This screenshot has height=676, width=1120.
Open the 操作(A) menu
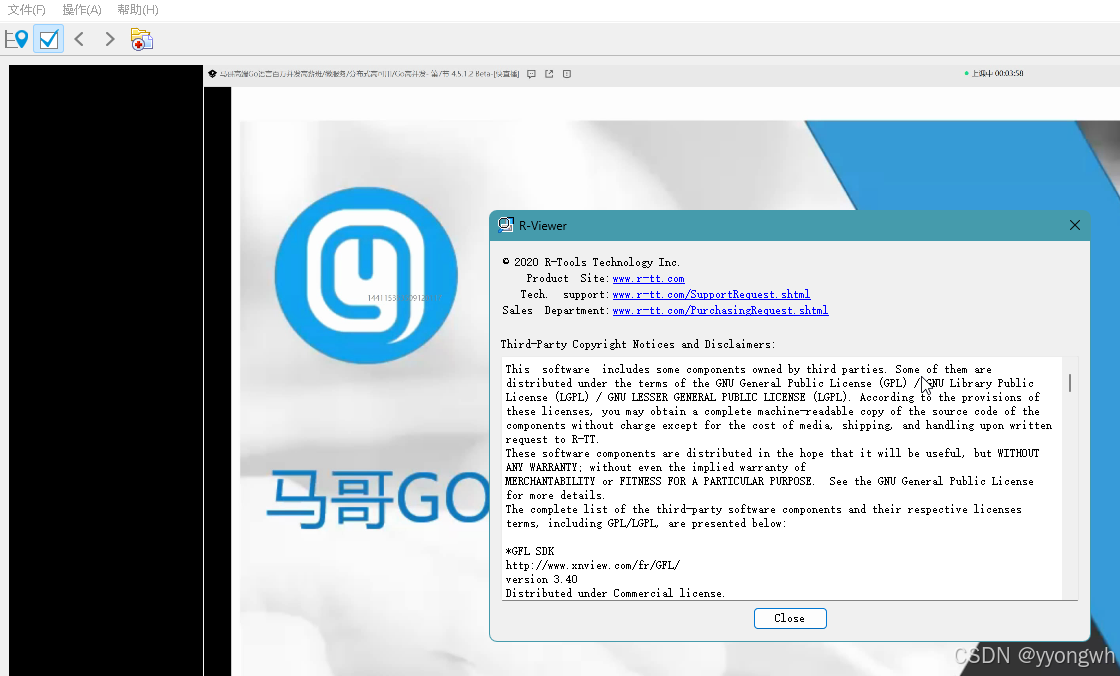click(81, 10)
